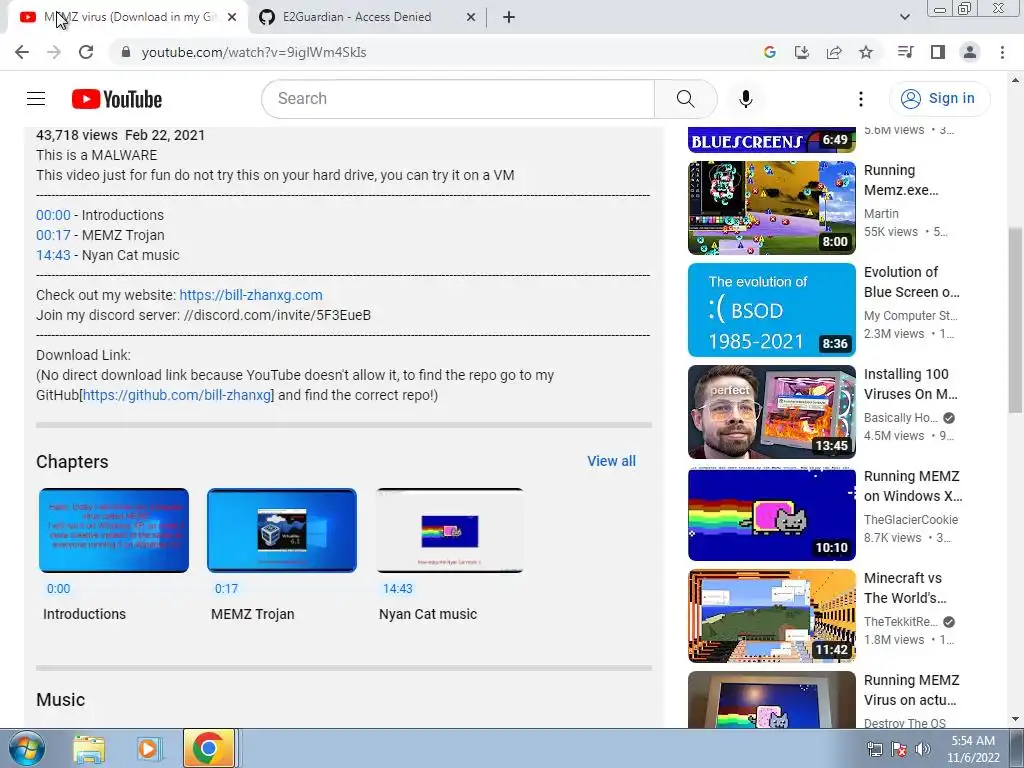Close the MEMZ virus tab

232,18
